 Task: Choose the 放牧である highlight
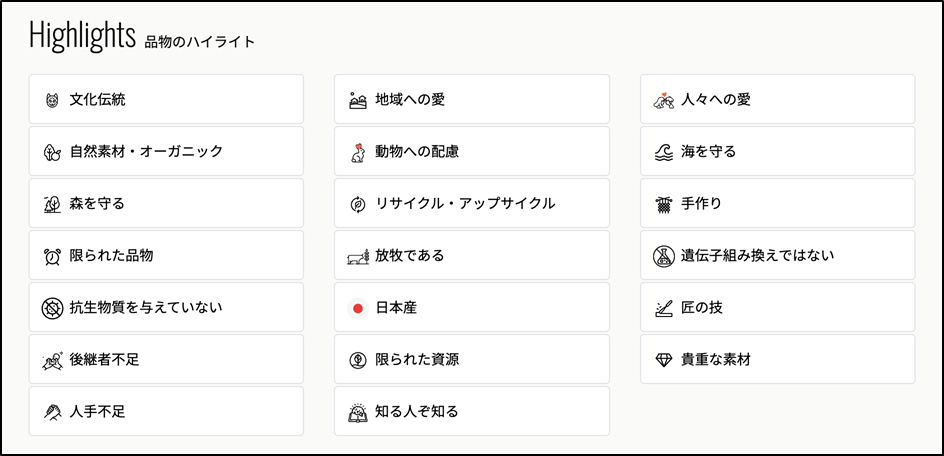pyautogui.click(x=472, y=255)
